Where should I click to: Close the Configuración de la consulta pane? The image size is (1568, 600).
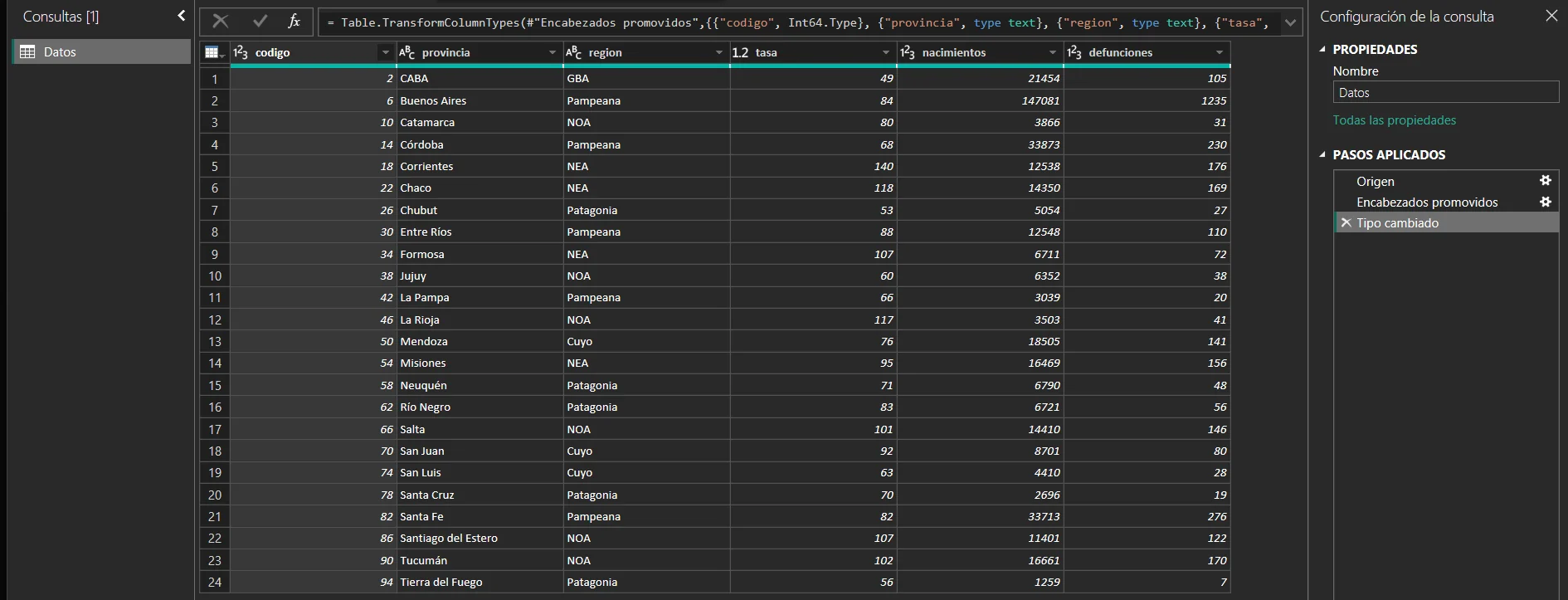click(1551, 16)
